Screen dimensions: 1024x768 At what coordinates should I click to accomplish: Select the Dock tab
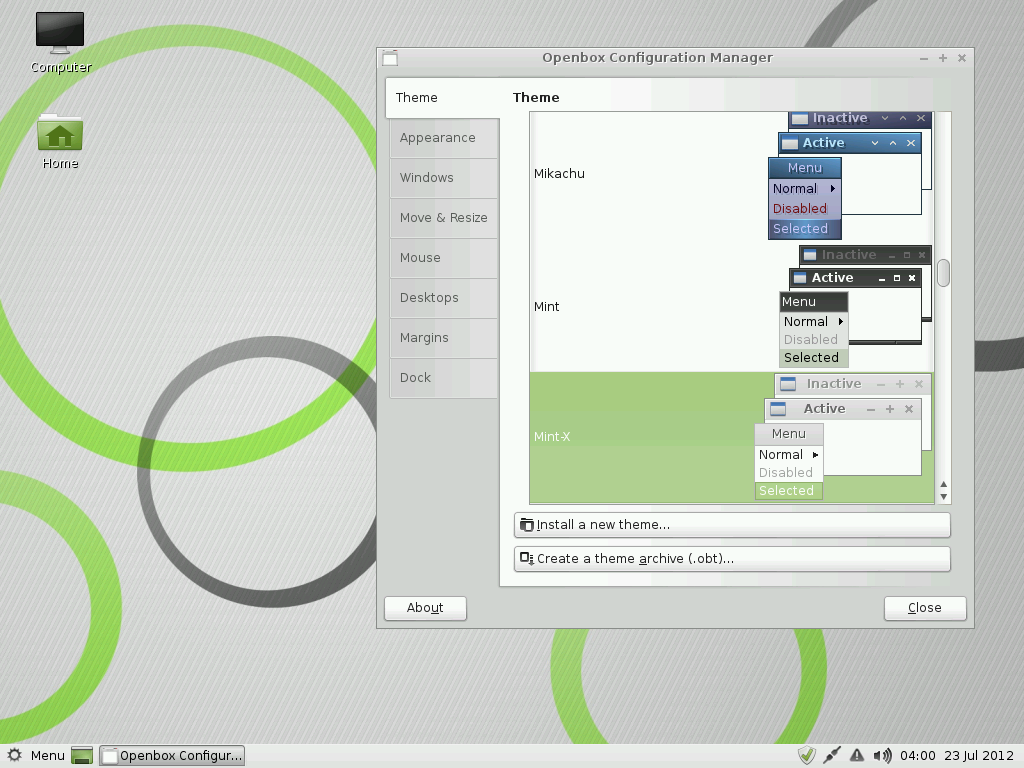pyautogui.click(x=444, y=377)
